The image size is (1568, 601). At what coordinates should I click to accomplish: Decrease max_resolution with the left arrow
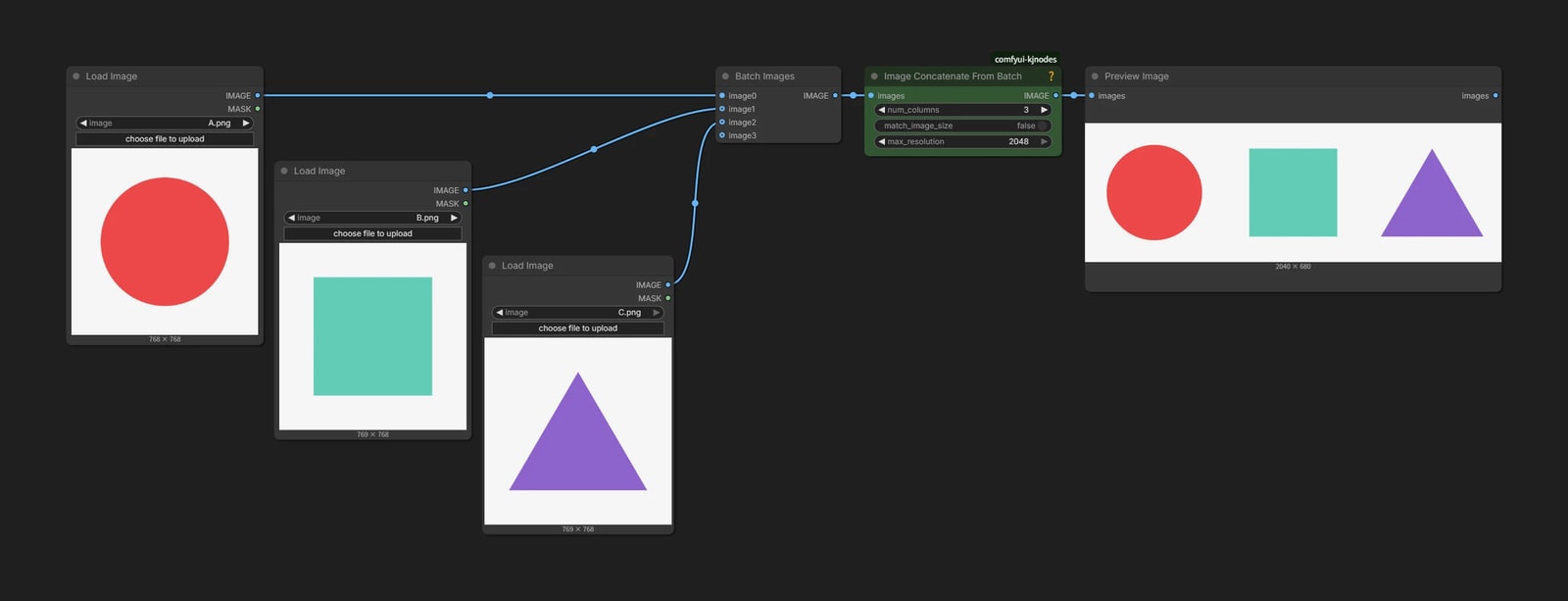(881, 141)
